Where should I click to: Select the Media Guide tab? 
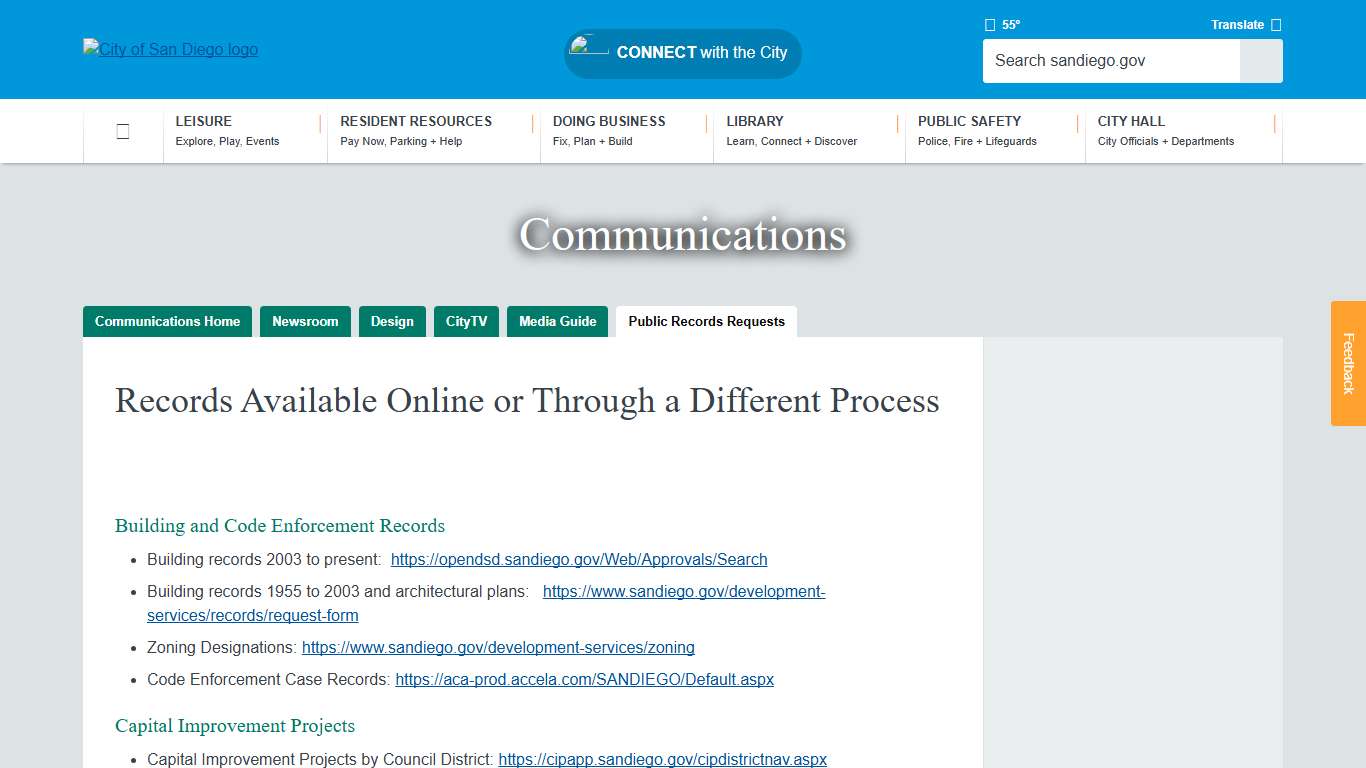pyautogui.click(x=557, y=321)
